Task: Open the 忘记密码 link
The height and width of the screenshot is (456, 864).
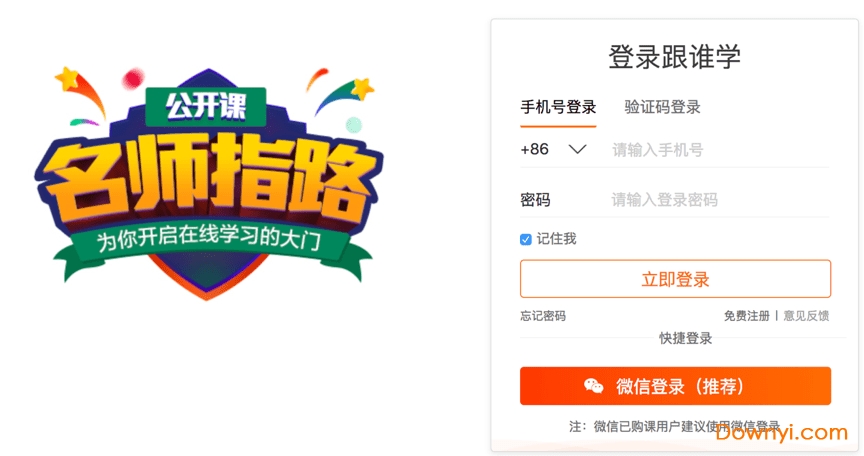Action: coord(543,316)
